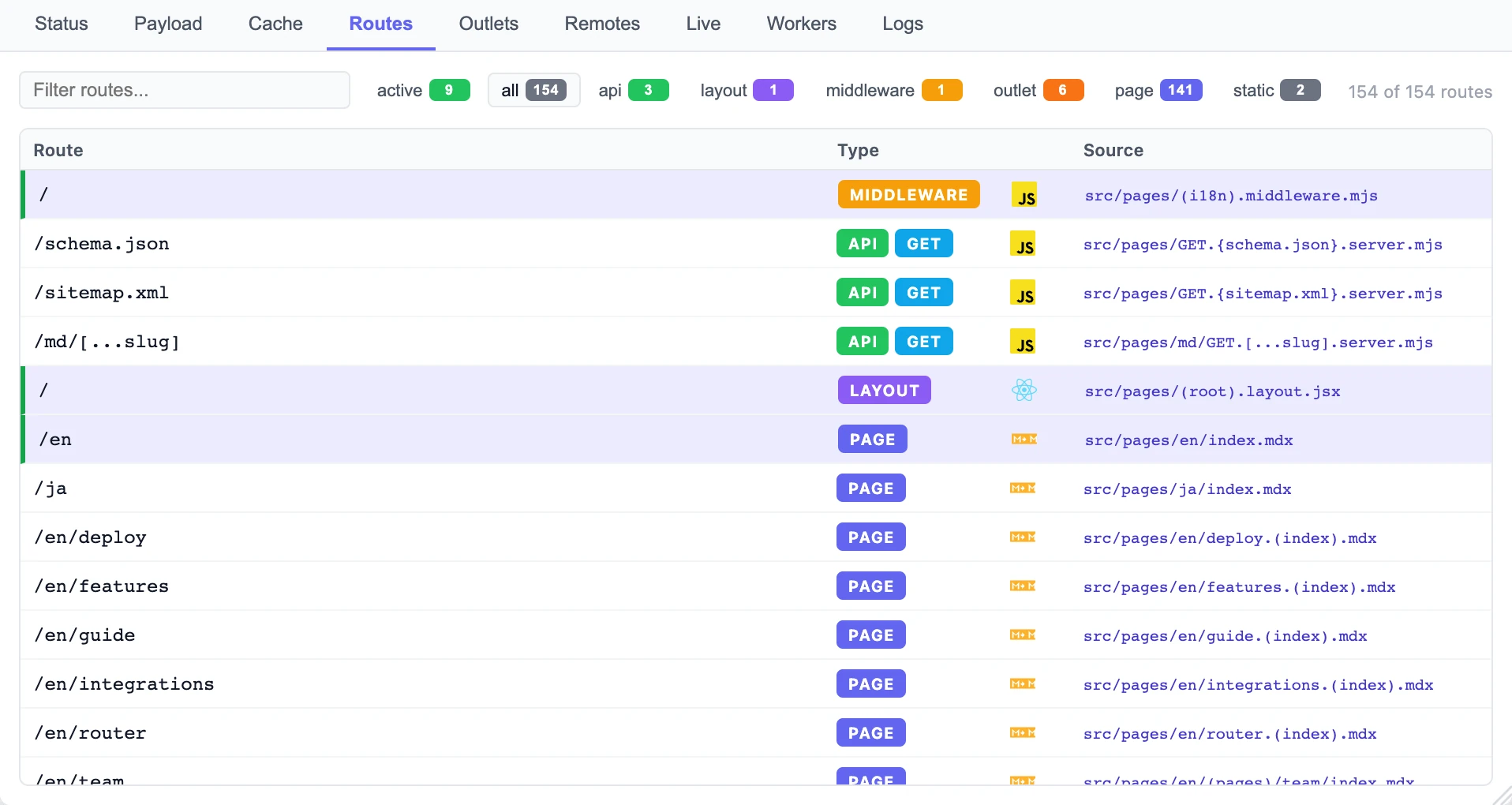This screenshot has width=1512, height=805.
Task: Click the MDX icon for /en/router route
Action: tap(1023, 733)
